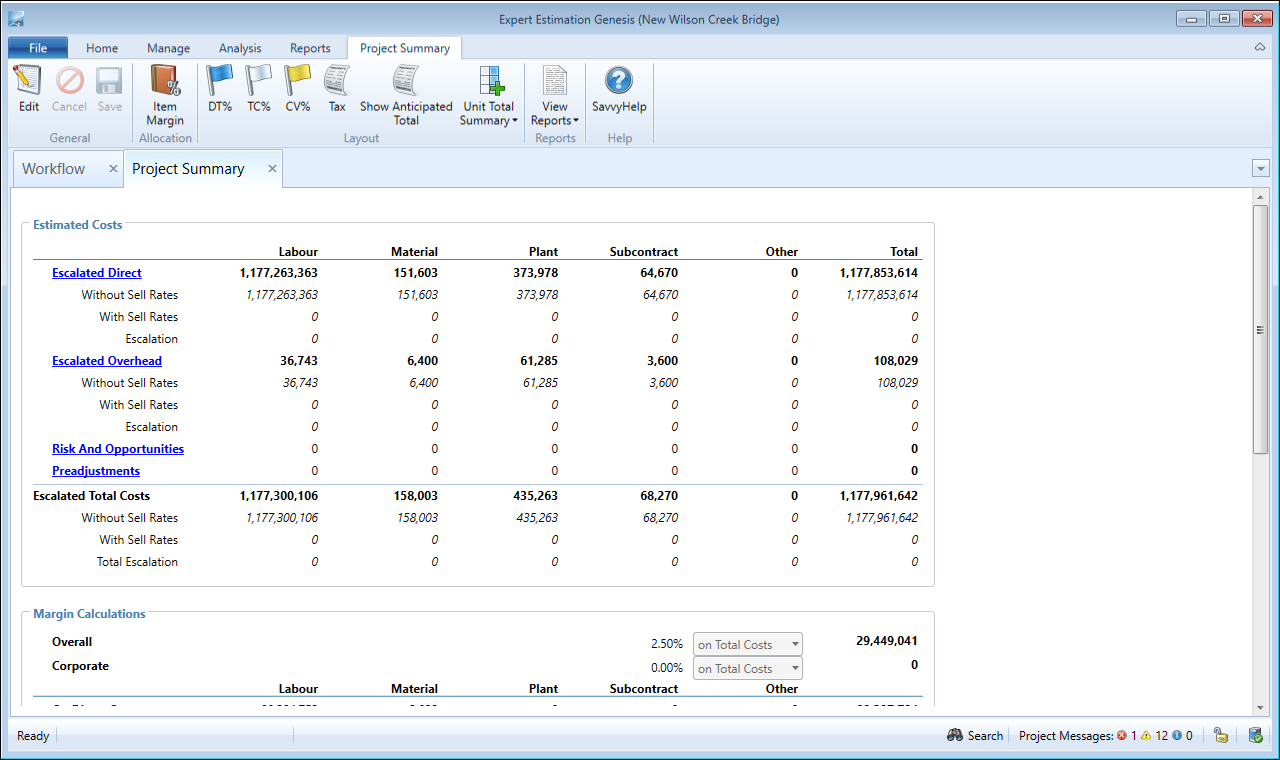The image size is (1280, 760).
Task: Select the Workflow document tab
Action: point(54,169)
